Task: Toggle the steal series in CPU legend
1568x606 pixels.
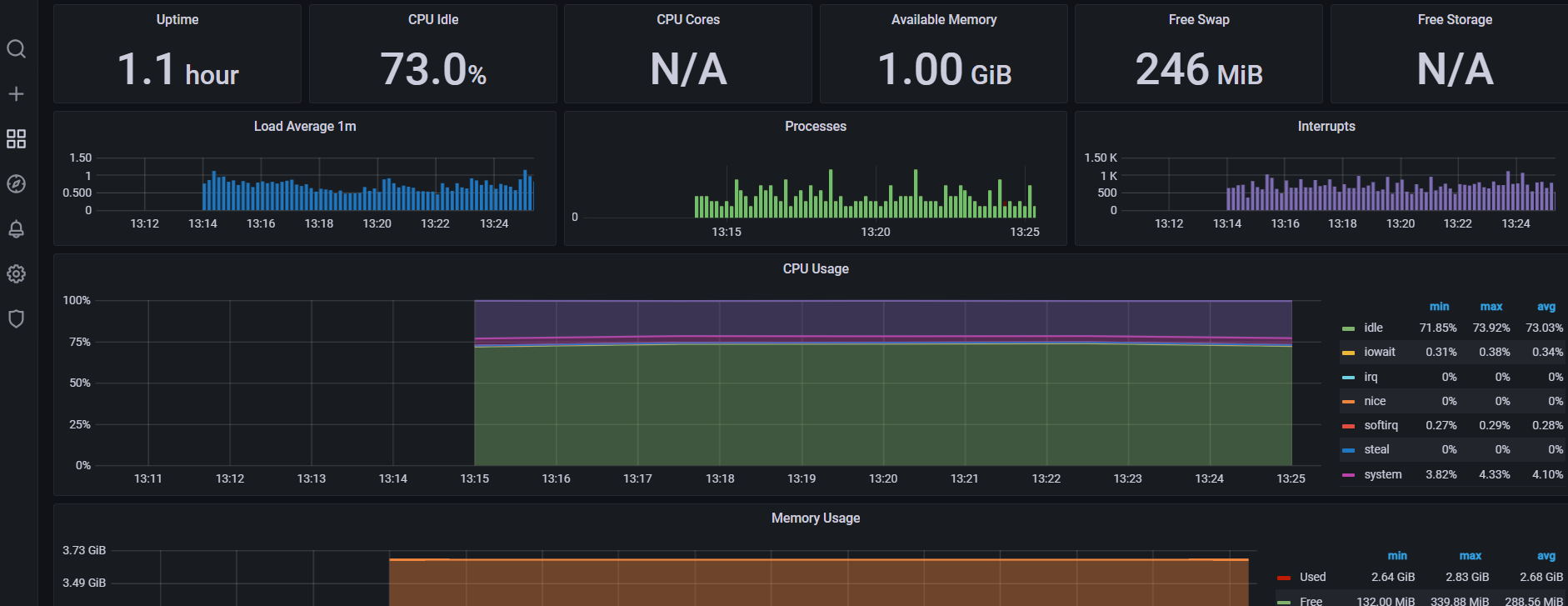Action: tap(1376, 449)
